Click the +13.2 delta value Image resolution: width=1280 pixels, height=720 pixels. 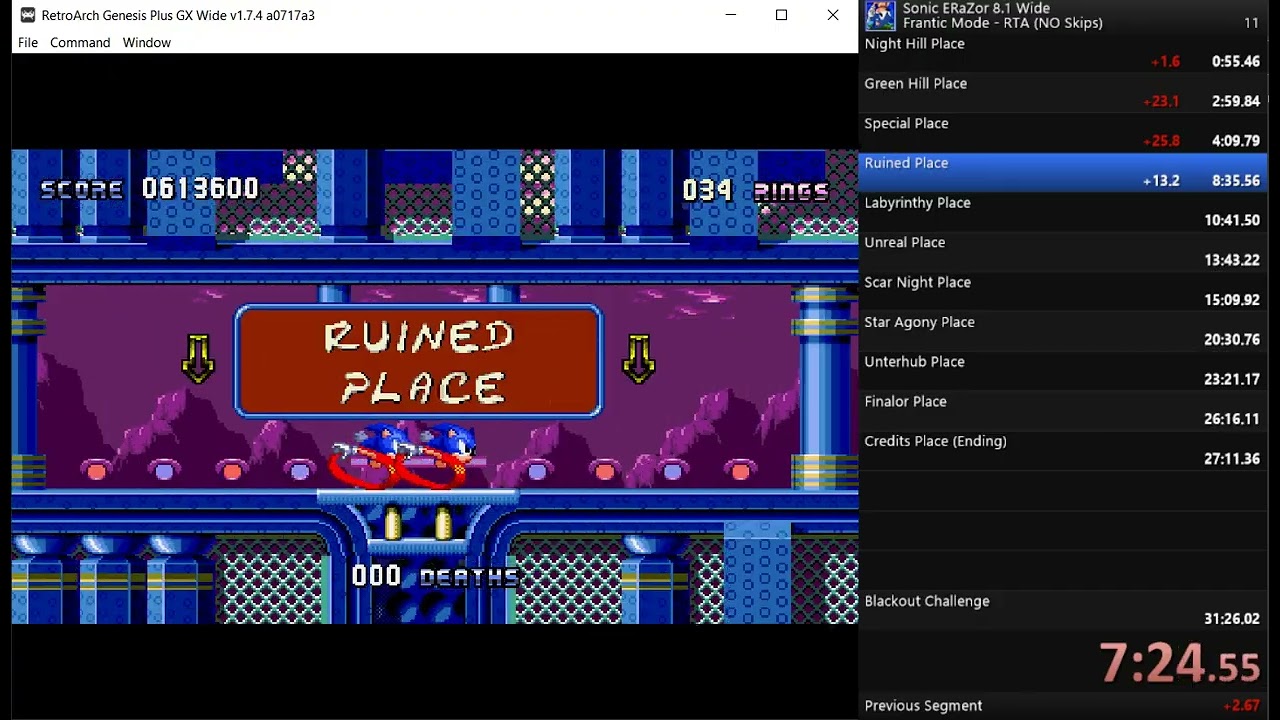point(1161,181)
